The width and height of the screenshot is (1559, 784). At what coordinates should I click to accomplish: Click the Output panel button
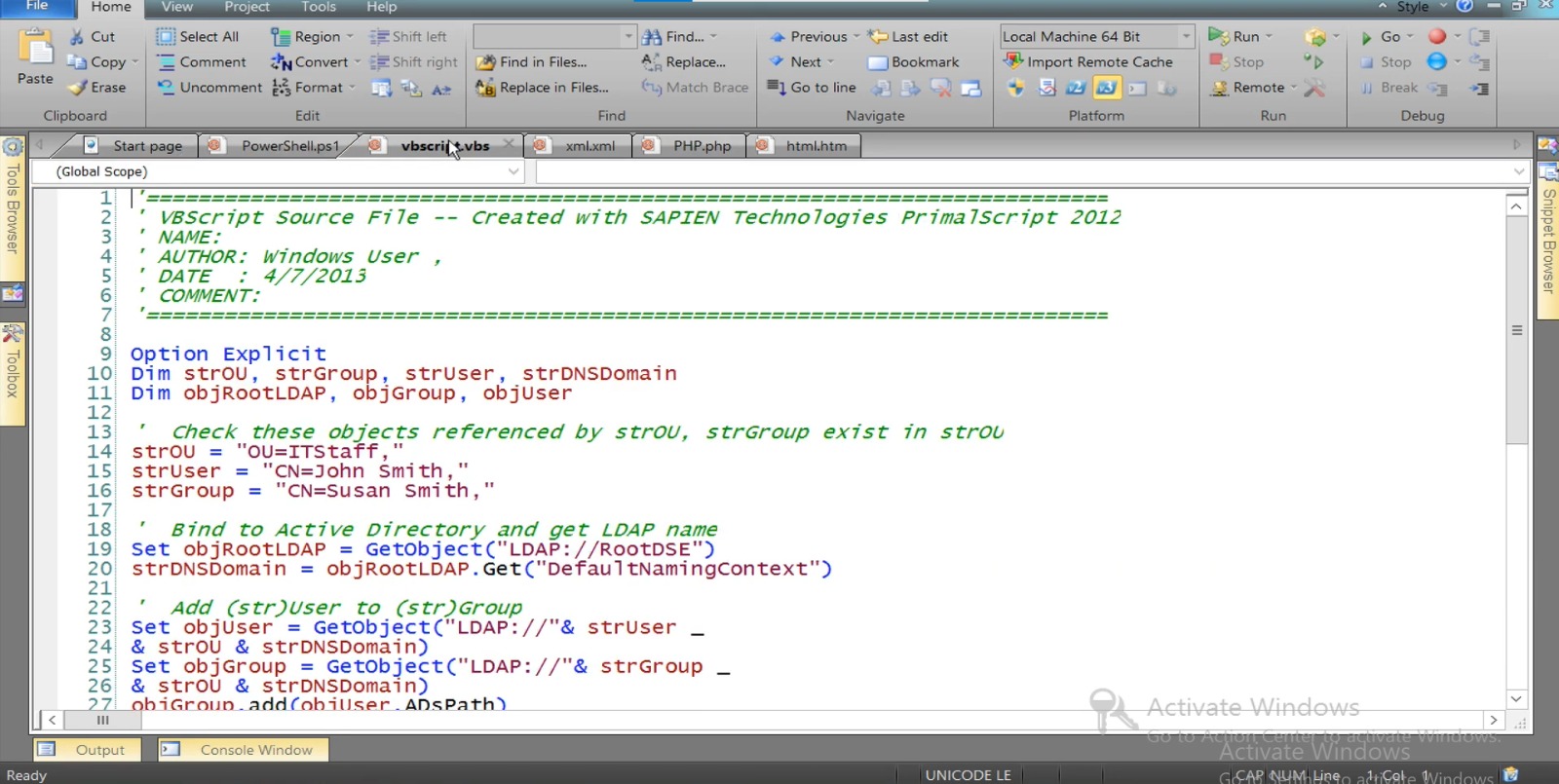click(88, 750)
